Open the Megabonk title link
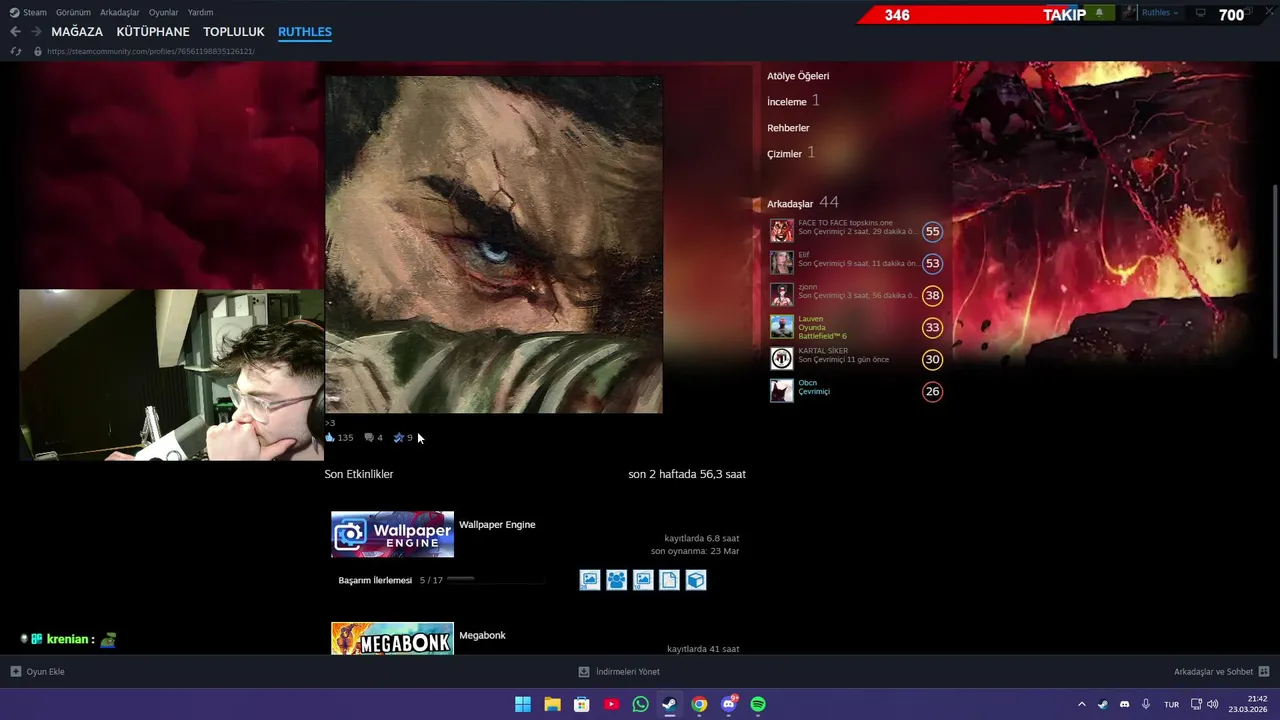1280x720 pixels. pos(482,635)
